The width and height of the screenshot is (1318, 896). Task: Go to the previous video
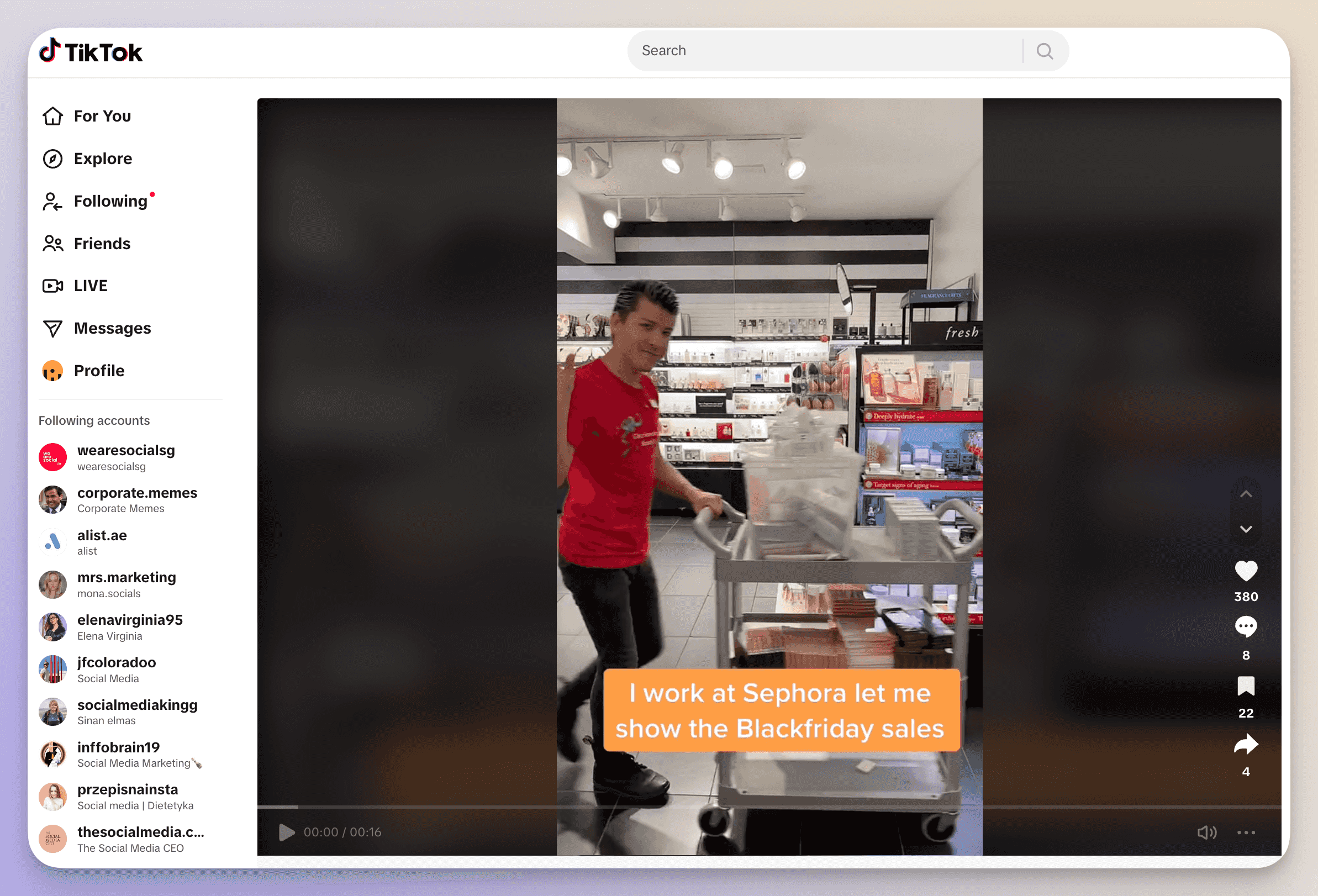tap(1246, 494)
